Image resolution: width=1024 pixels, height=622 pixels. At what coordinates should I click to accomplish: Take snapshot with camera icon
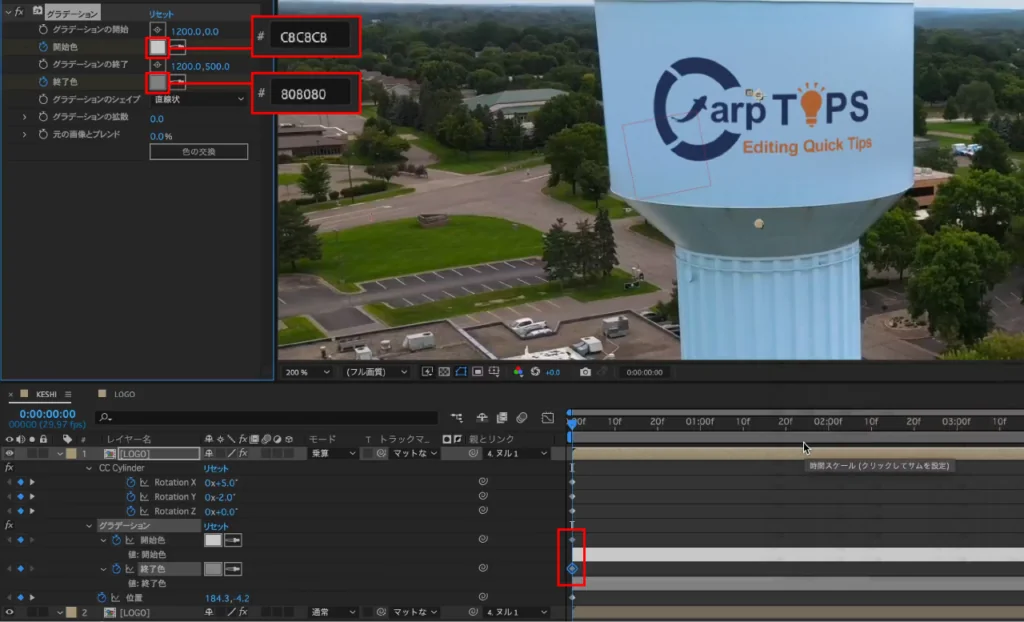[585, 372]
